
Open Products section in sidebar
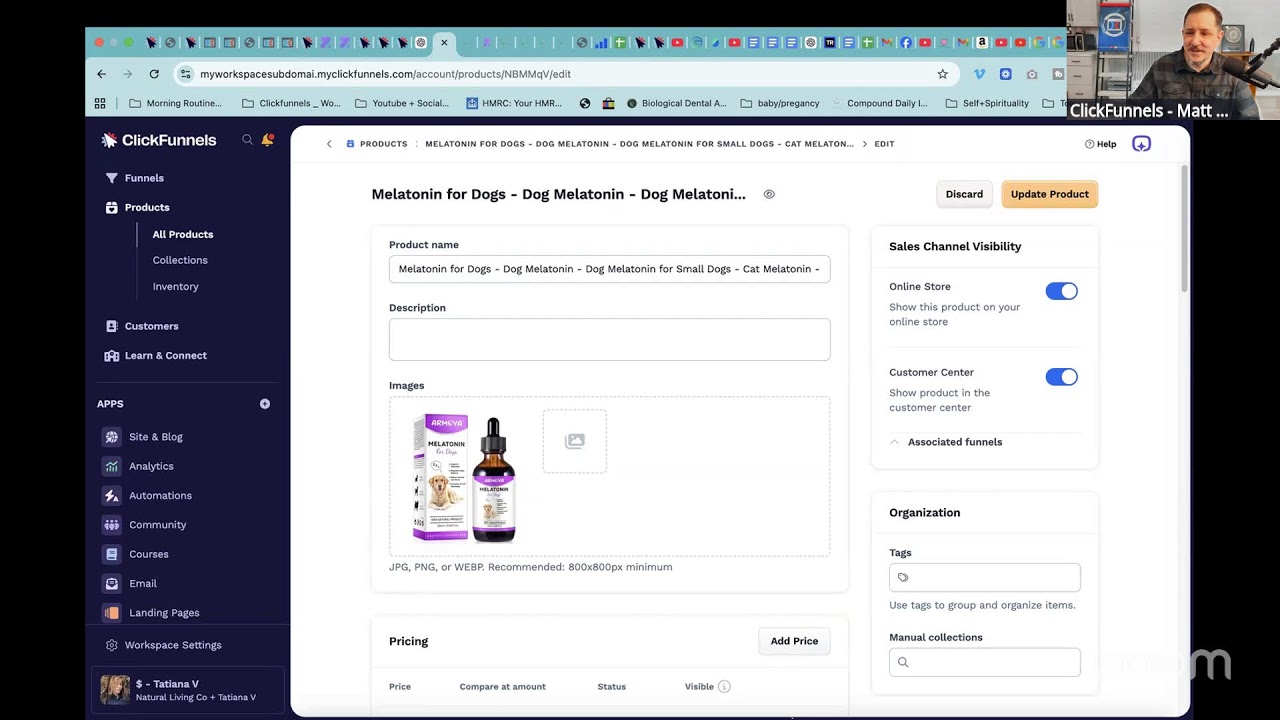[x=147, y=207]
